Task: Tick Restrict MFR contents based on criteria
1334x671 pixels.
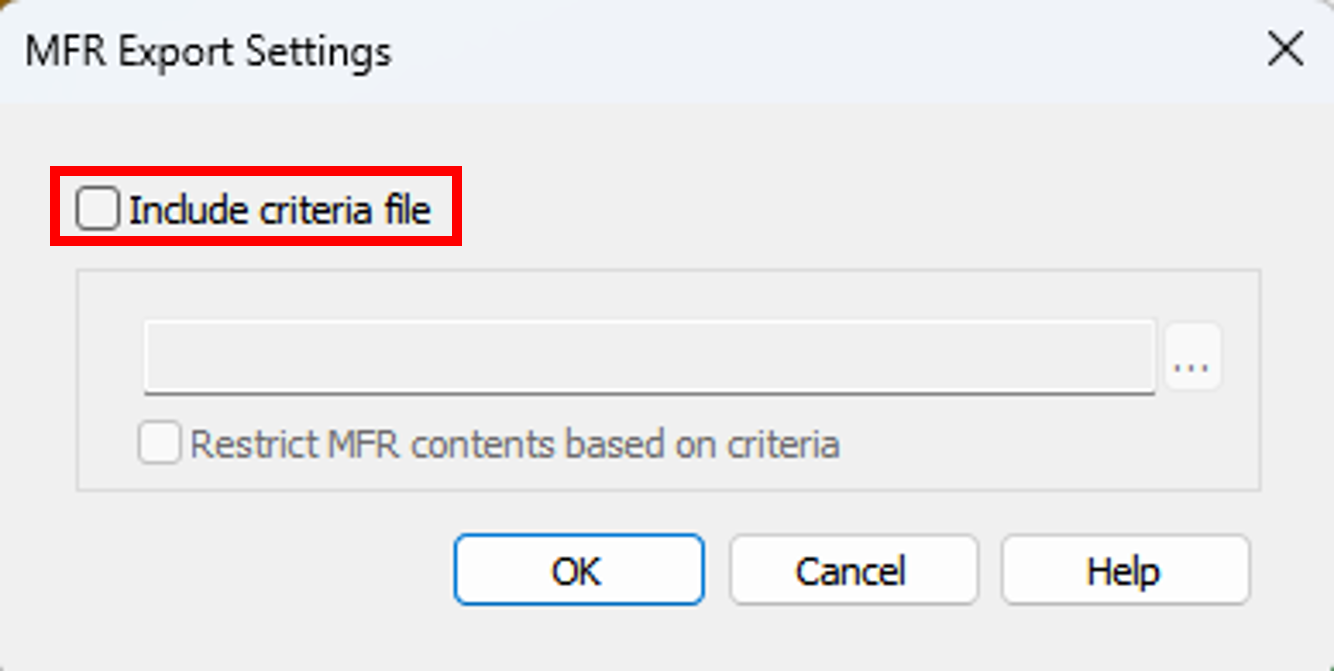Action: [x=159, y=443]
